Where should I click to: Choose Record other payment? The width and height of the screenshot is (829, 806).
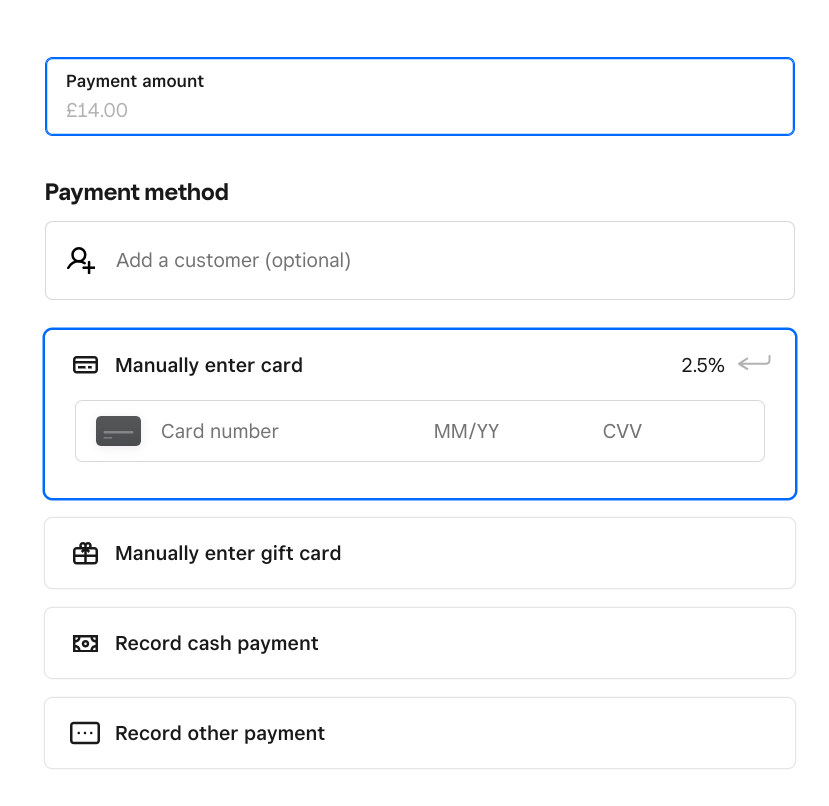pos(220,733)
